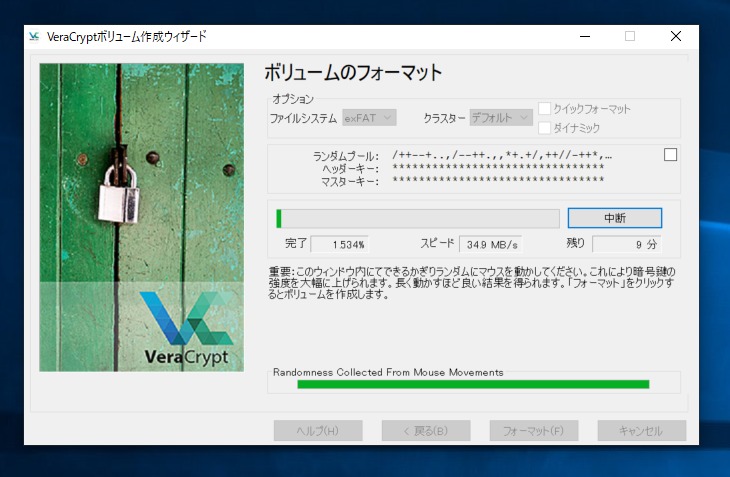Image resolution: width=730 pixels, height=477 pixels.
Task: Click the padlock in the side picture
Action: click(x=124, y=193)
